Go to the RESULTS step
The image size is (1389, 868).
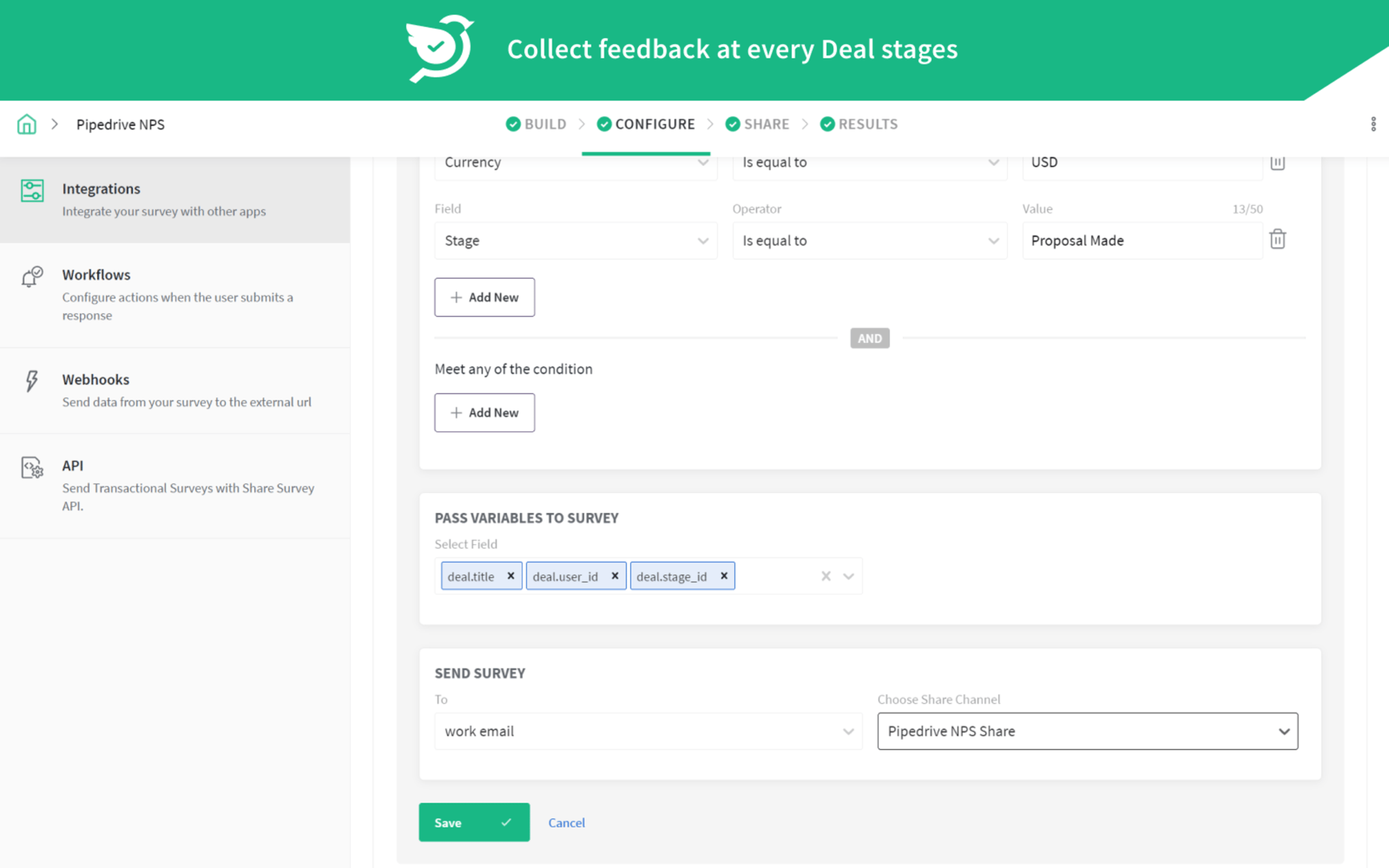[x=867, y=124]
